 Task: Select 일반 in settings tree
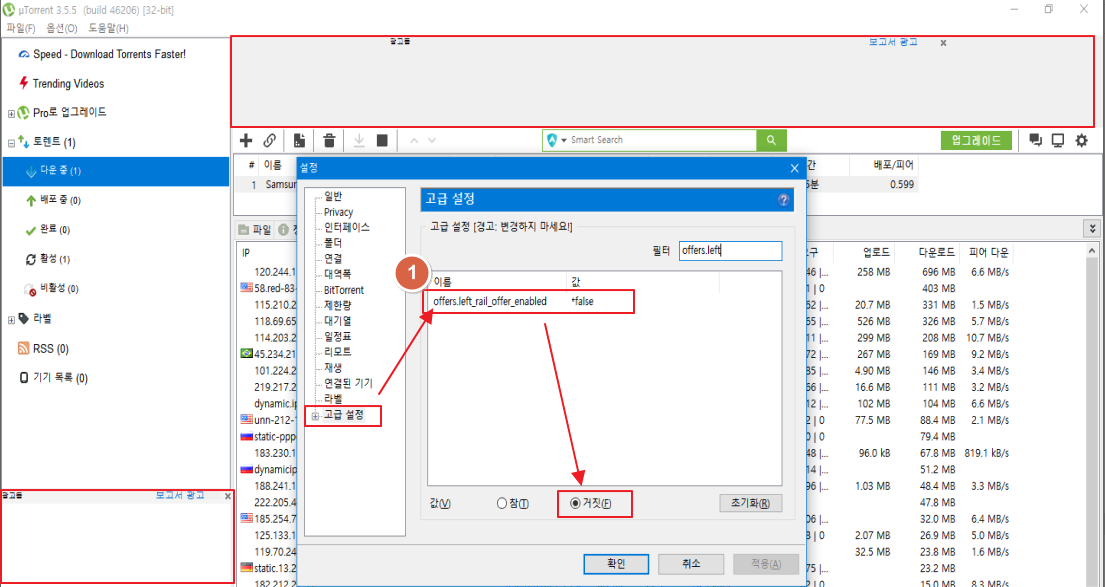coord(333,197)
